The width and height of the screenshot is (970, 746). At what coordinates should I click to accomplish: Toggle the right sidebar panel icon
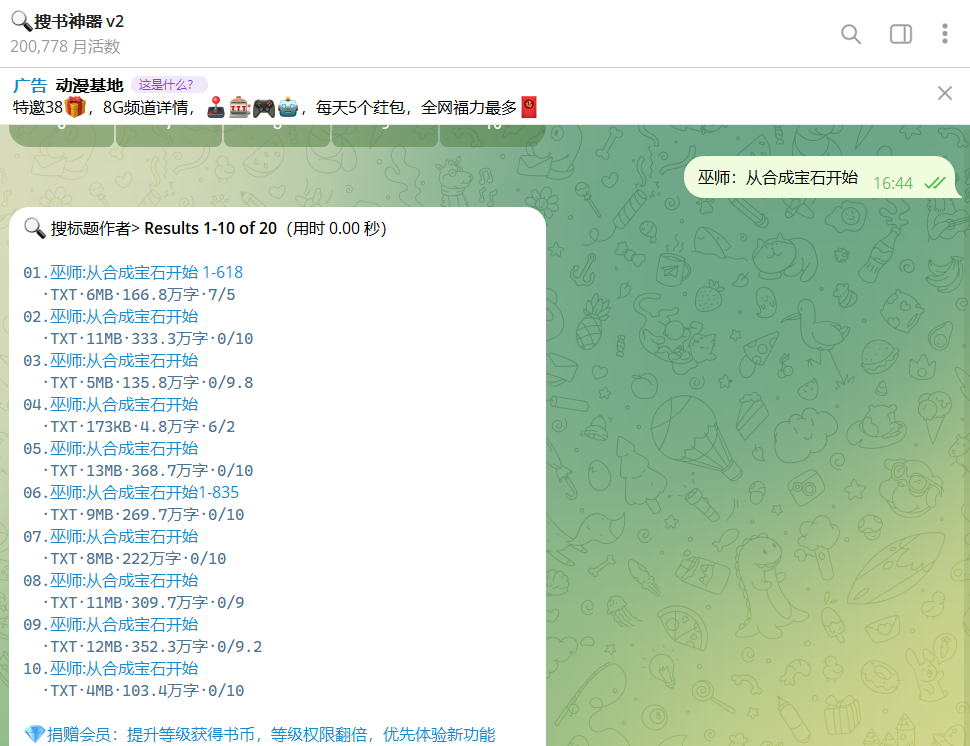[900, 33]
